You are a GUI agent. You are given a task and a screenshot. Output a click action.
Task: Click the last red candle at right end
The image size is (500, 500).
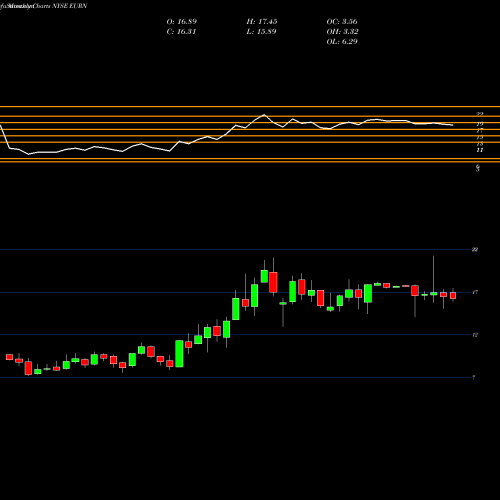[x=453, y=295]
